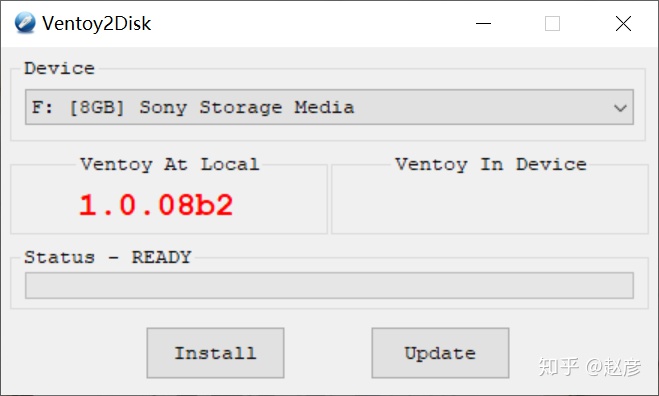Start installation with the Install button
The width and height of the screenshot is (659, 396).
[x=215, y=353]
